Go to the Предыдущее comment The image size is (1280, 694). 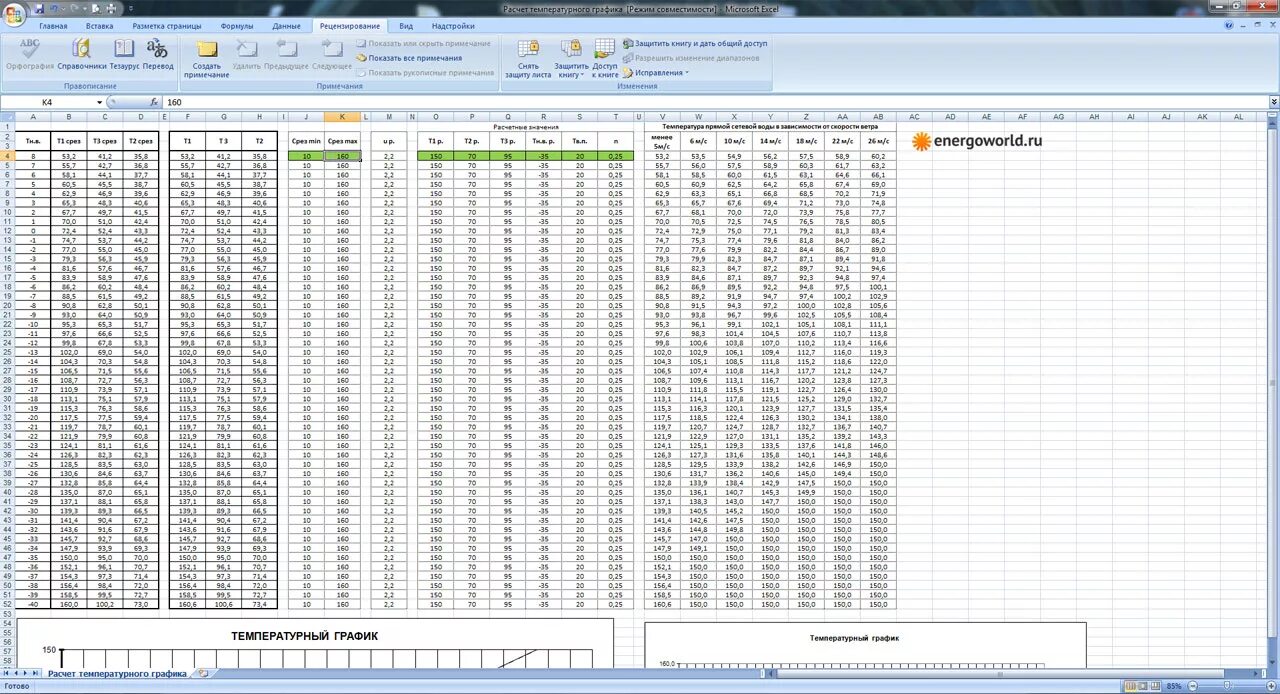pos(286,54)
